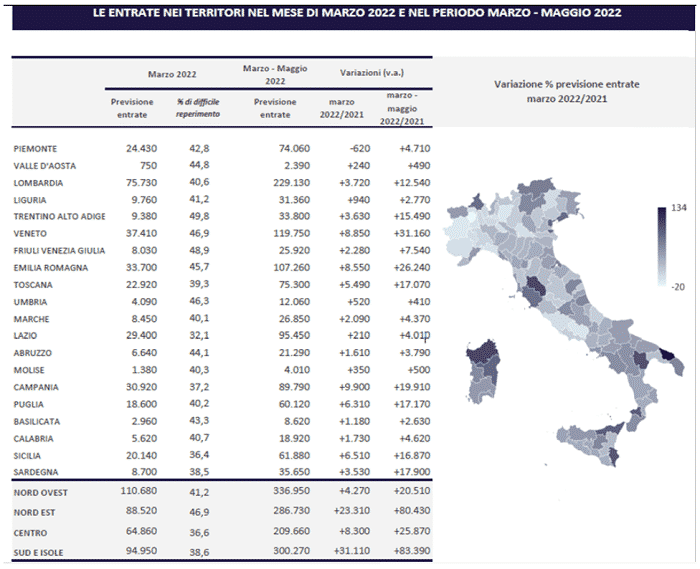
Task: Click Piemonte value 24.430
Action: point(142,148)
